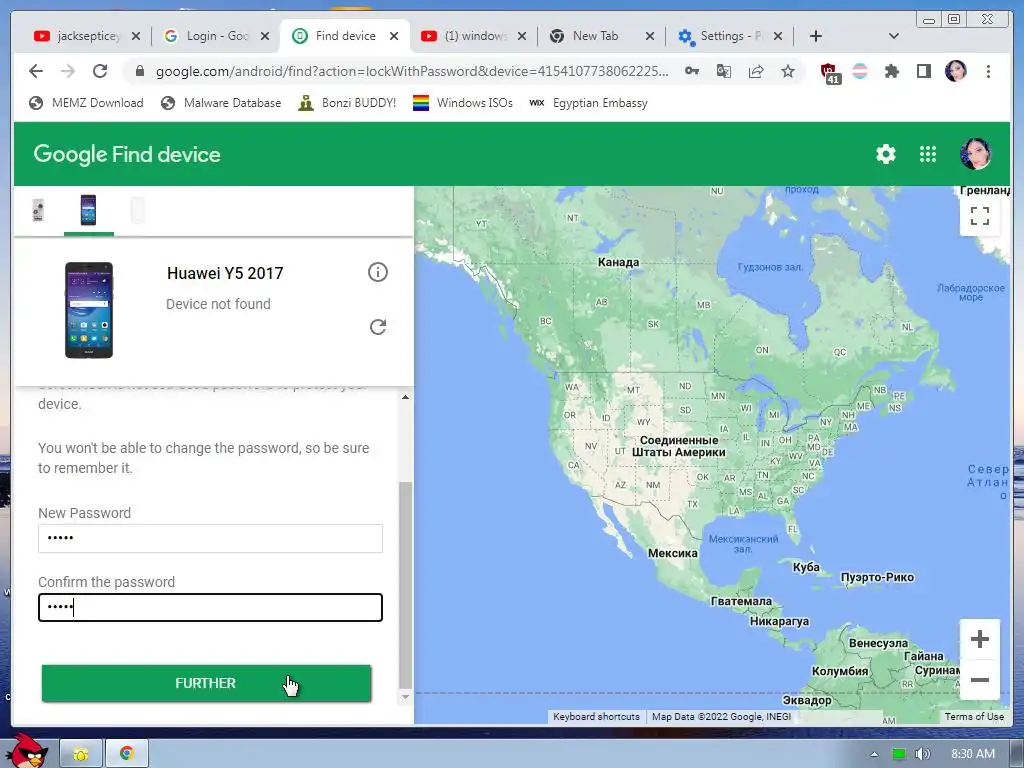Toggle the browser side panel icon

coord(923,71)
